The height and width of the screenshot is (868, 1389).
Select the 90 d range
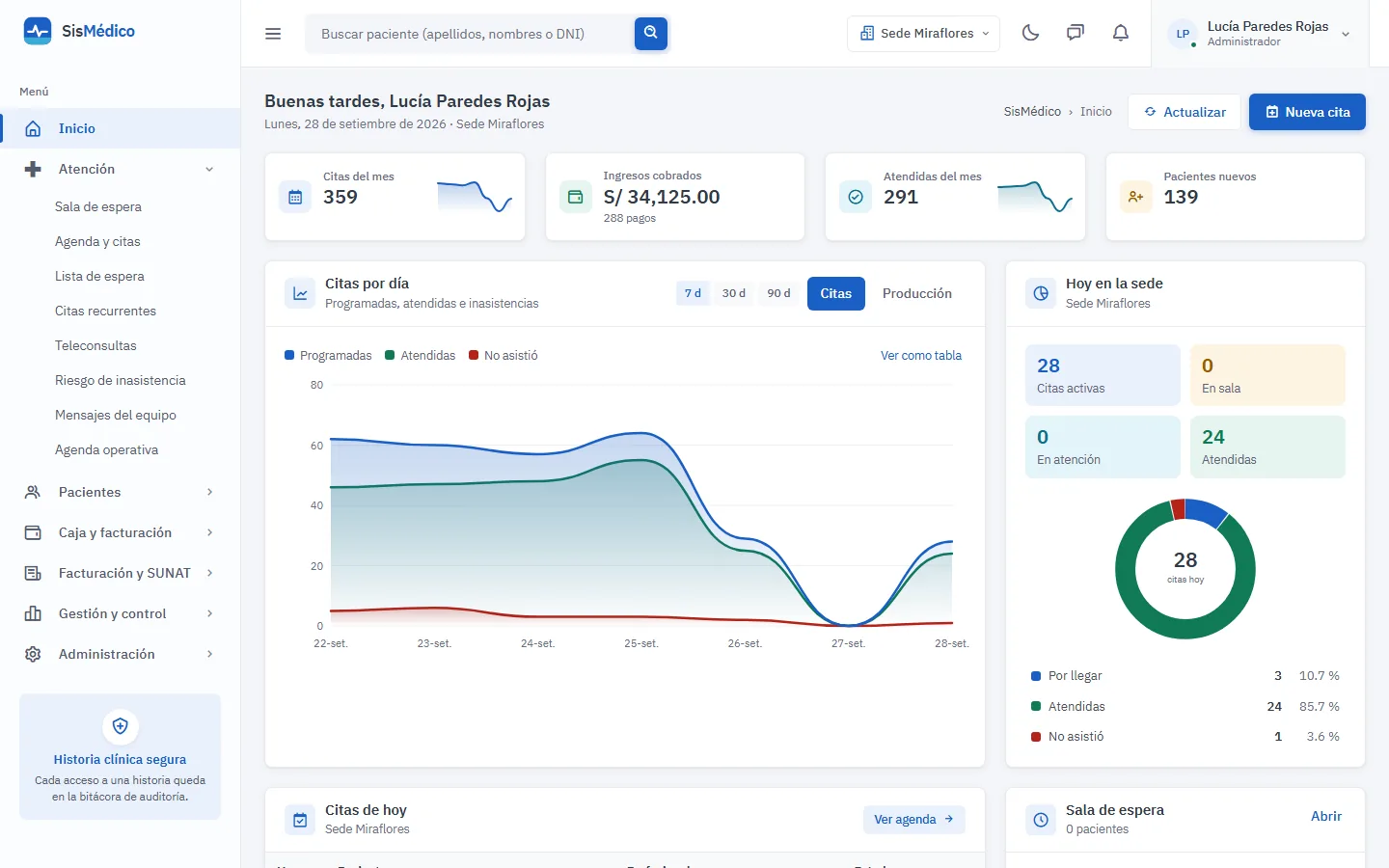click(778, 293)
